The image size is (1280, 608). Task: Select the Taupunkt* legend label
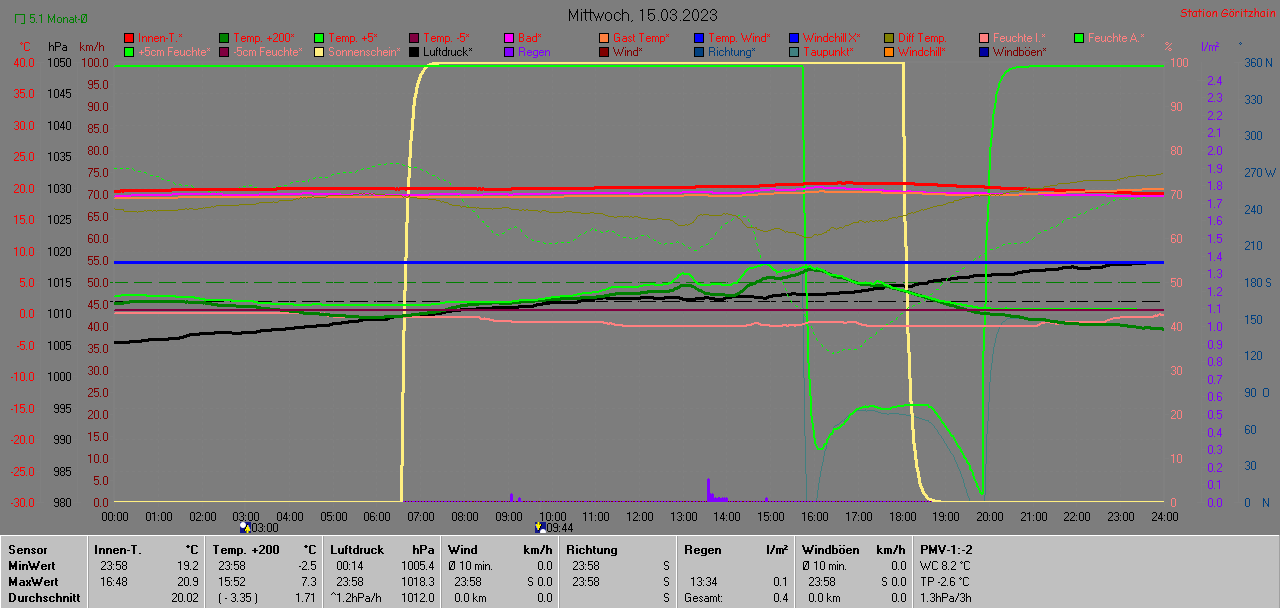(x=827, y=52)
